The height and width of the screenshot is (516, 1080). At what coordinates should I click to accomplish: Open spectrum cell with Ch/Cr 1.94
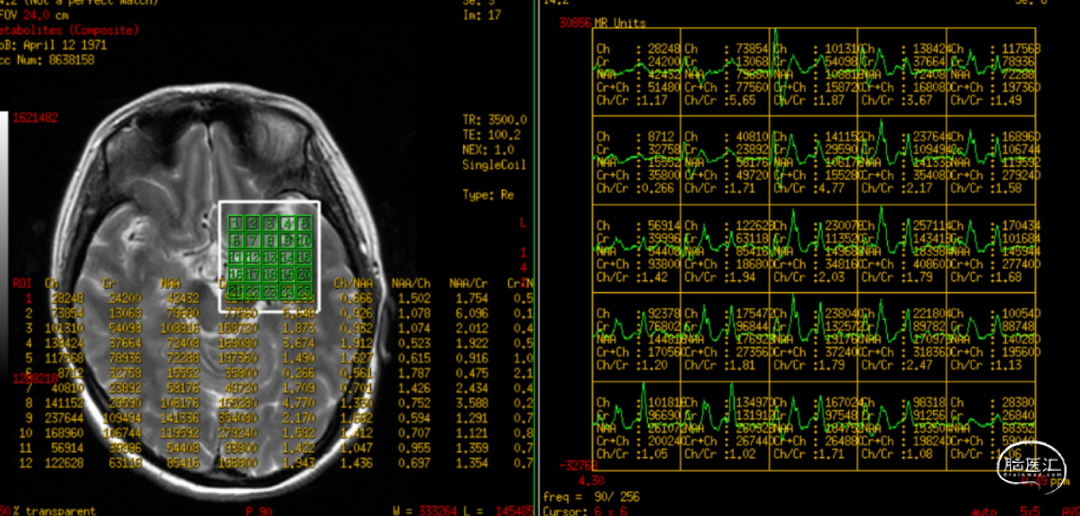[x=725, y=249]
